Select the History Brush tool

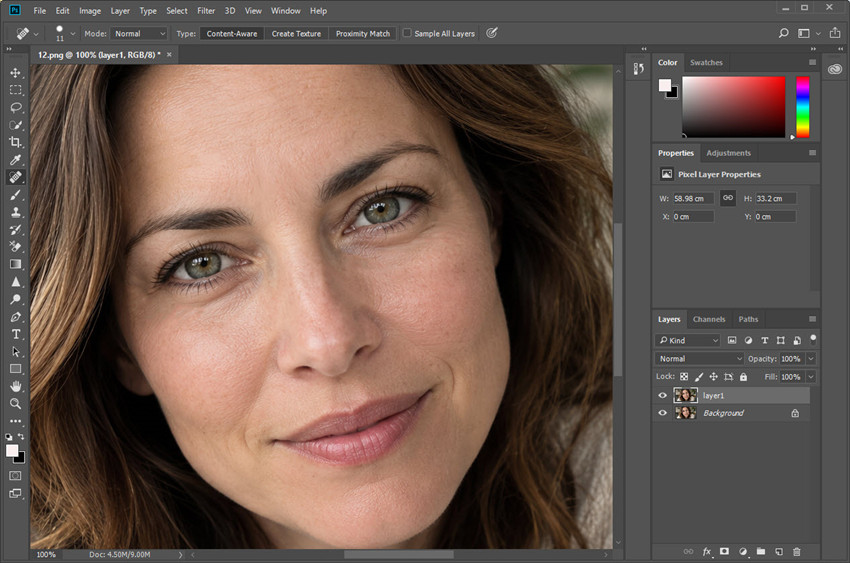click(15, 229)
